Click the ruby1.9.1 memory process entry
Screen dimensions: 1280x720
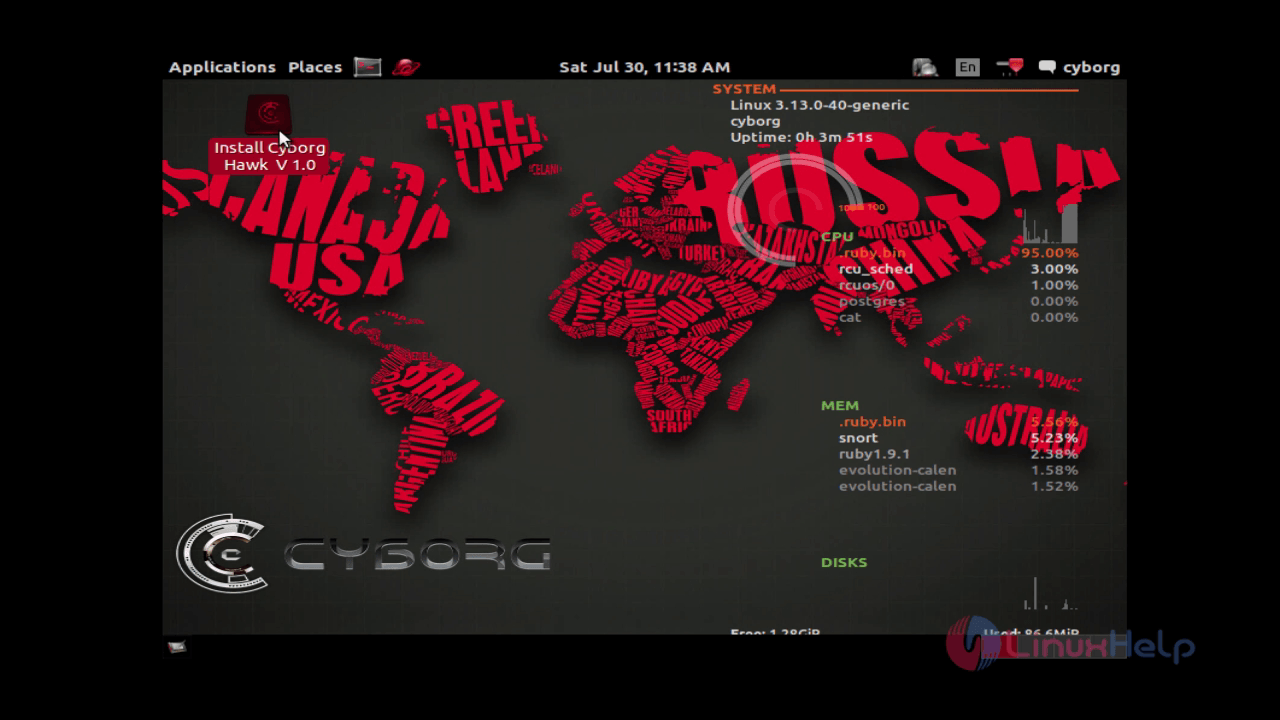(874, 454)
